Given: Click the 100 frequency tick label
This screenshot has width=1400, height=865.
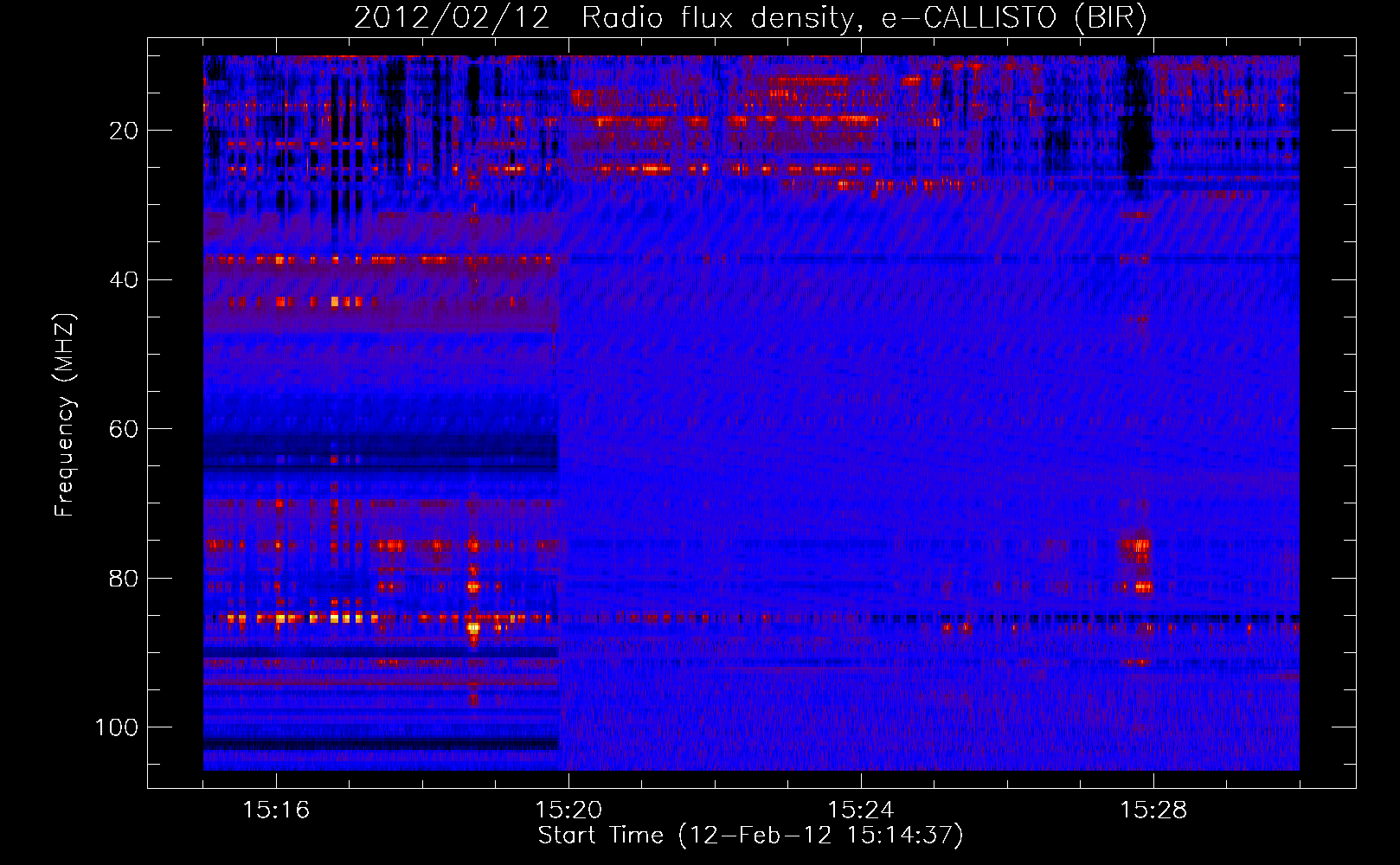Looking at the screenshot, I should click(117, 727).
